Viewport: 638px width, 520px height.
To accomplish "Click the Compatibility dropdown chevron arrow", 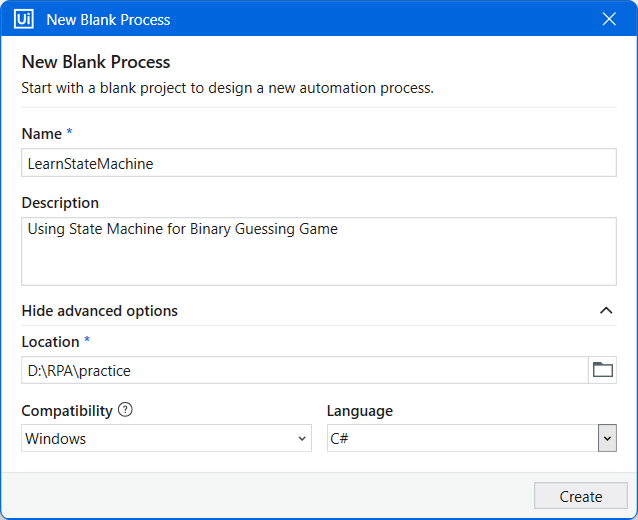I will (302, 439).
